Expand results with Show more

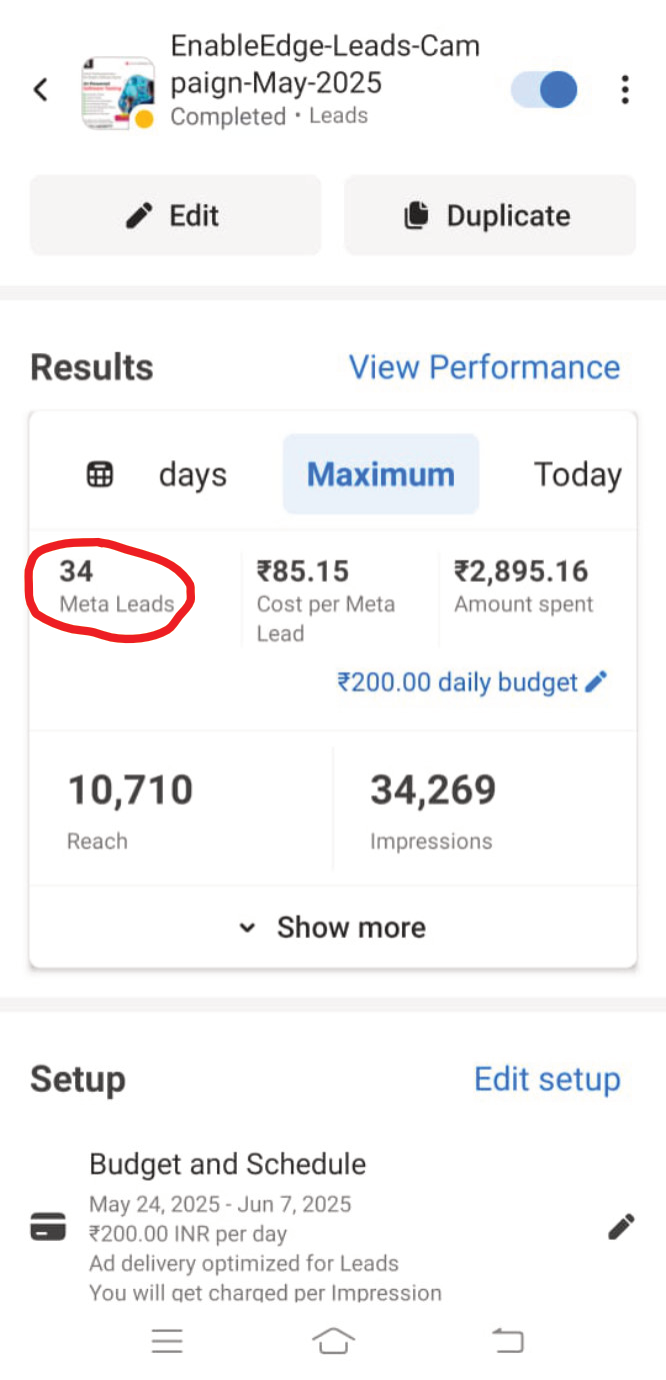pos(333,927)
